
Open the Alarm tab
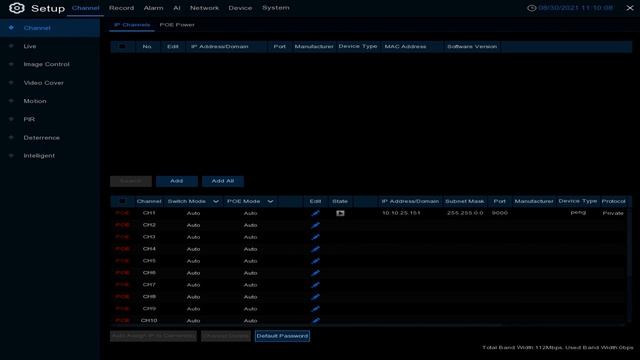coord(153,8)
